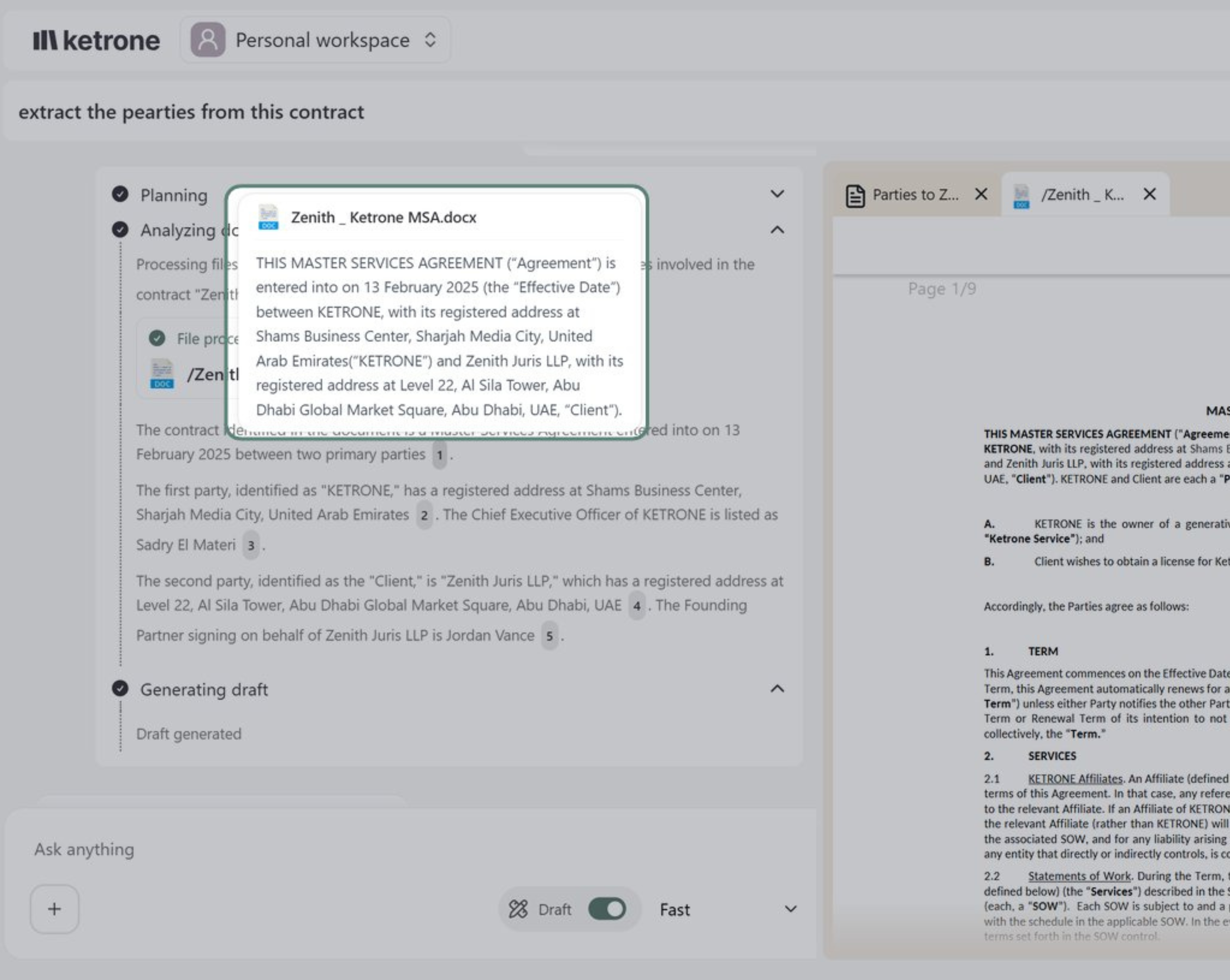Image resolution: width=1230 pixels, height=980 pixels.
Task: Click the processed file docx icon
Action: [x=162, y=374]
